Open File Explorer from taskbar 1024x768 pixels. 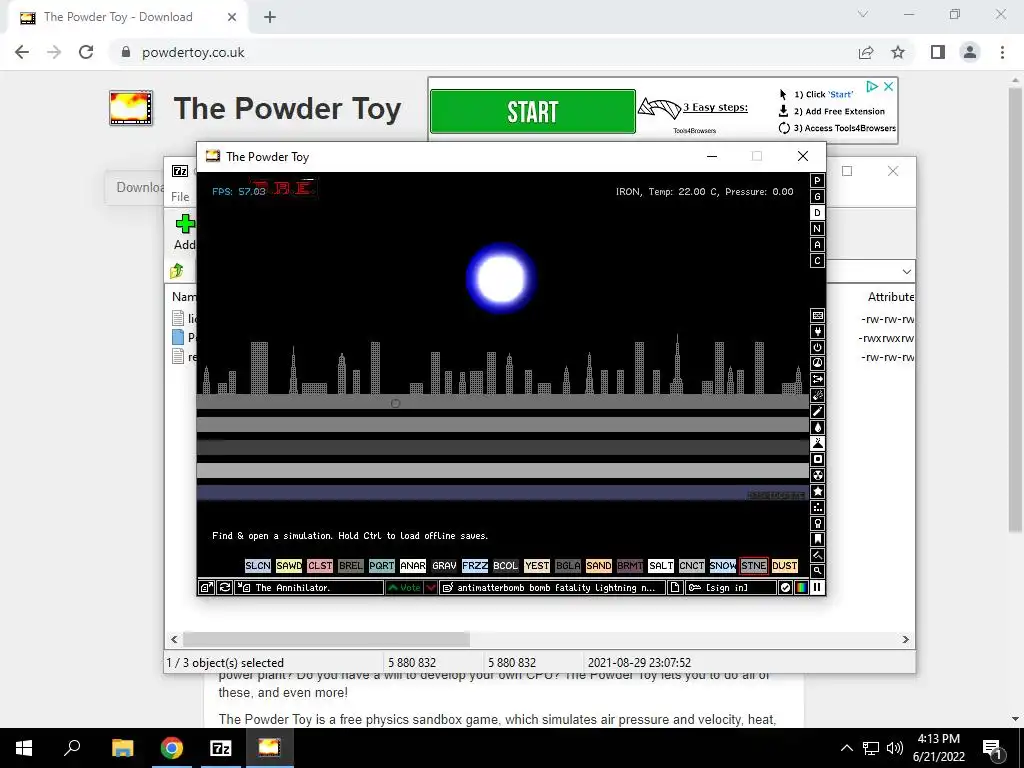[122, 748]
